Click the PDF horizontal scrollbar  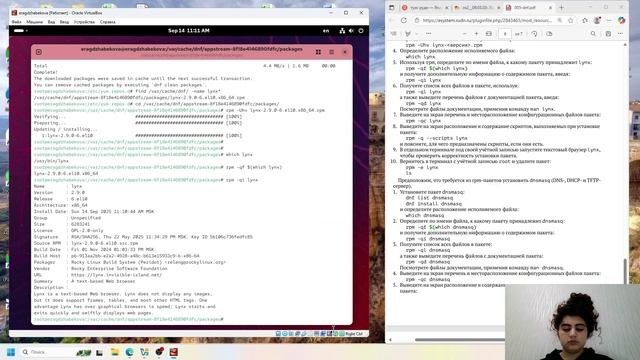click(460, 340)
